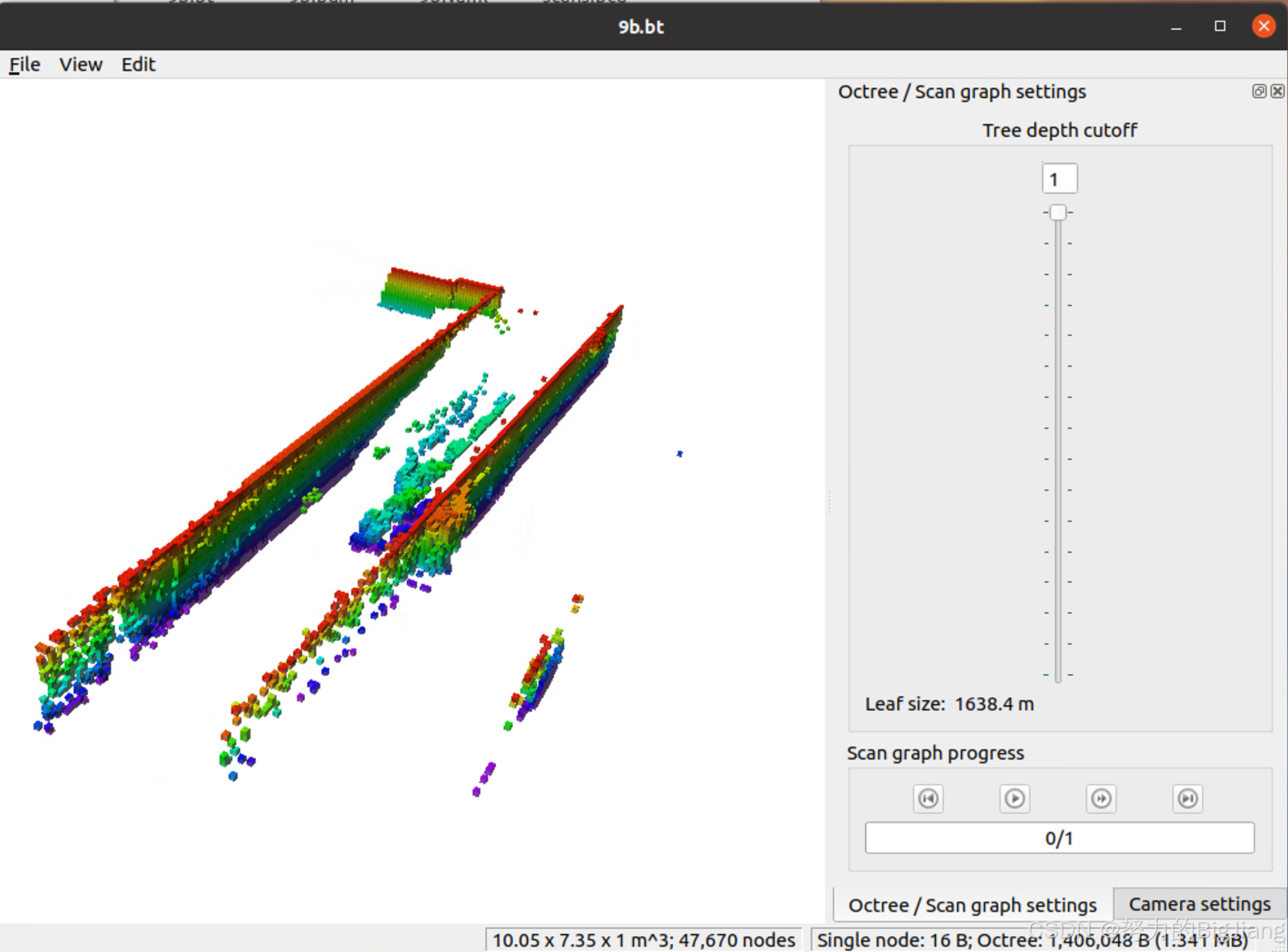Open the File menu
The image size is (1288, 952).
(25, 65)
